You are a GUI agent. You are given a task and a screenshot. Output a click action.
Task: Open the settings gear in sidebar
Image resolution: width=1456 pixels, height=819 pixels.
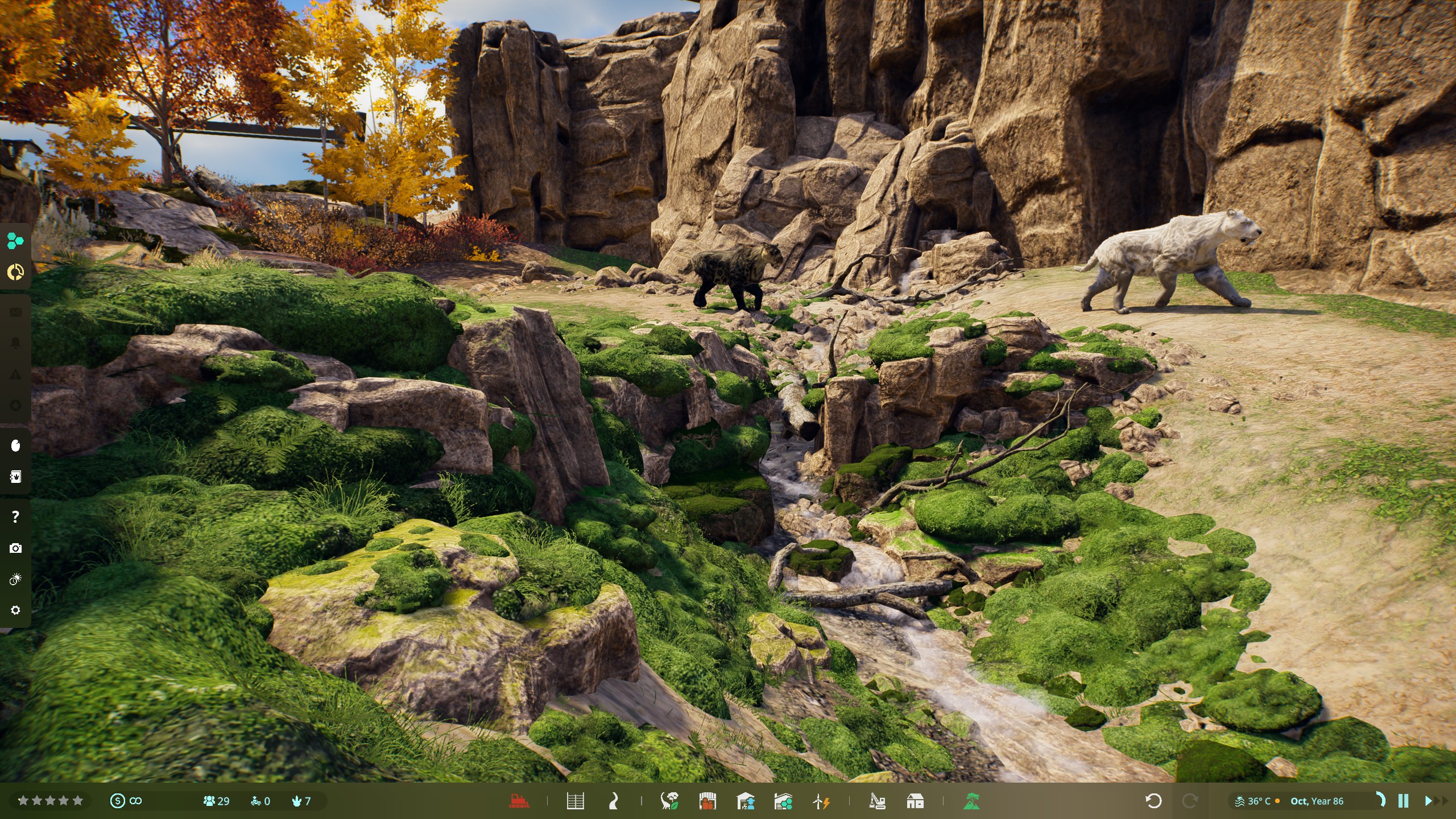(15, 610)
